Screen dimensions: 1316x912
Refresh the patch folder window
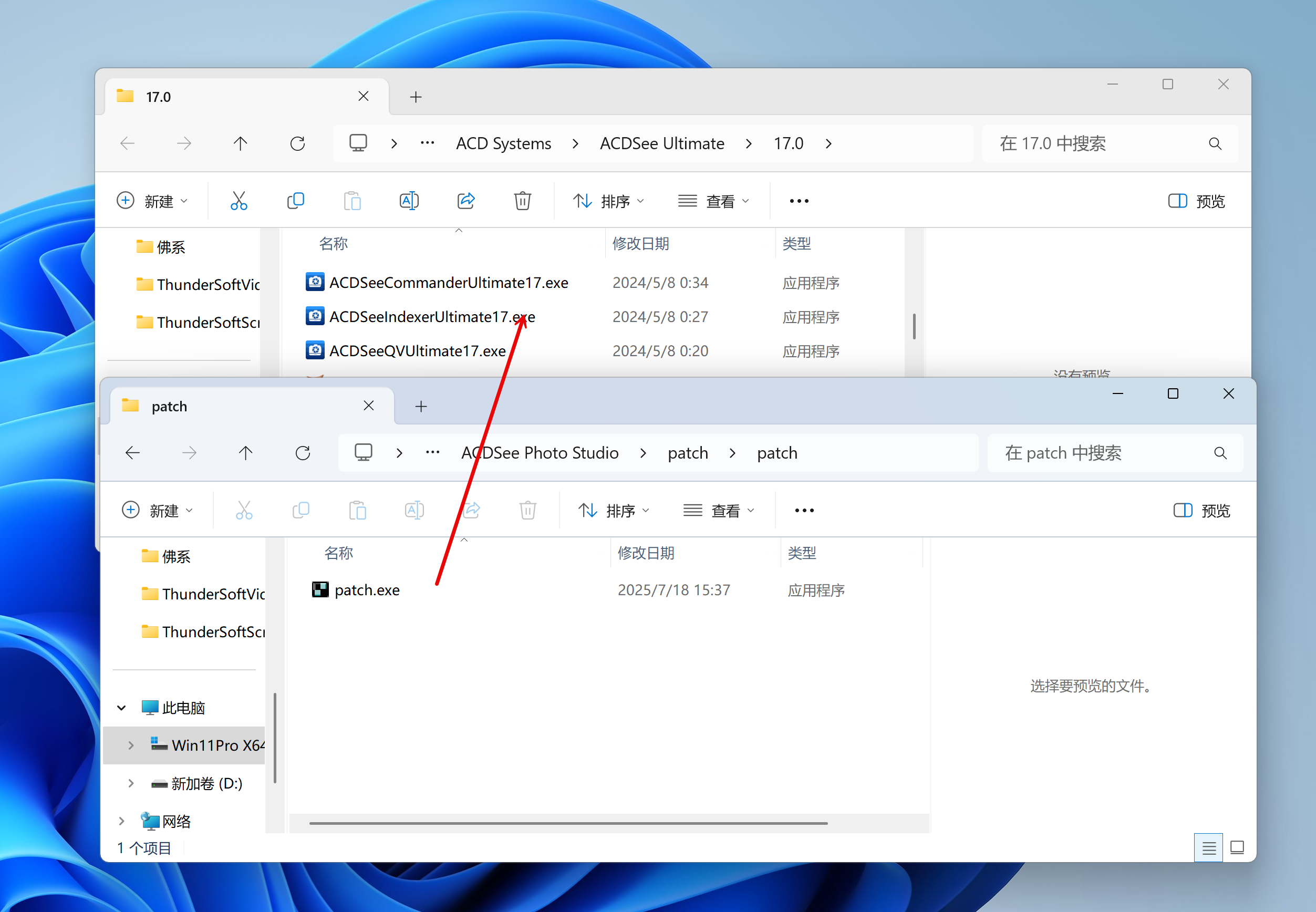[303, 453]
